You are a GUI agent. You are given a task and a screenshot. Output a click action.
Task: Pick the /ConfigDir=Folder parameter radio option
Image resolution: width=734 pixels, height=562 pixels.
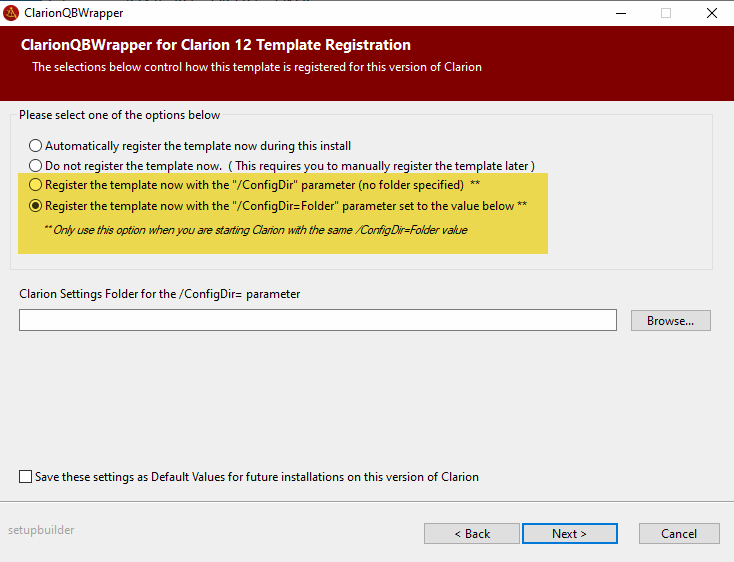[x=36, y=205]
